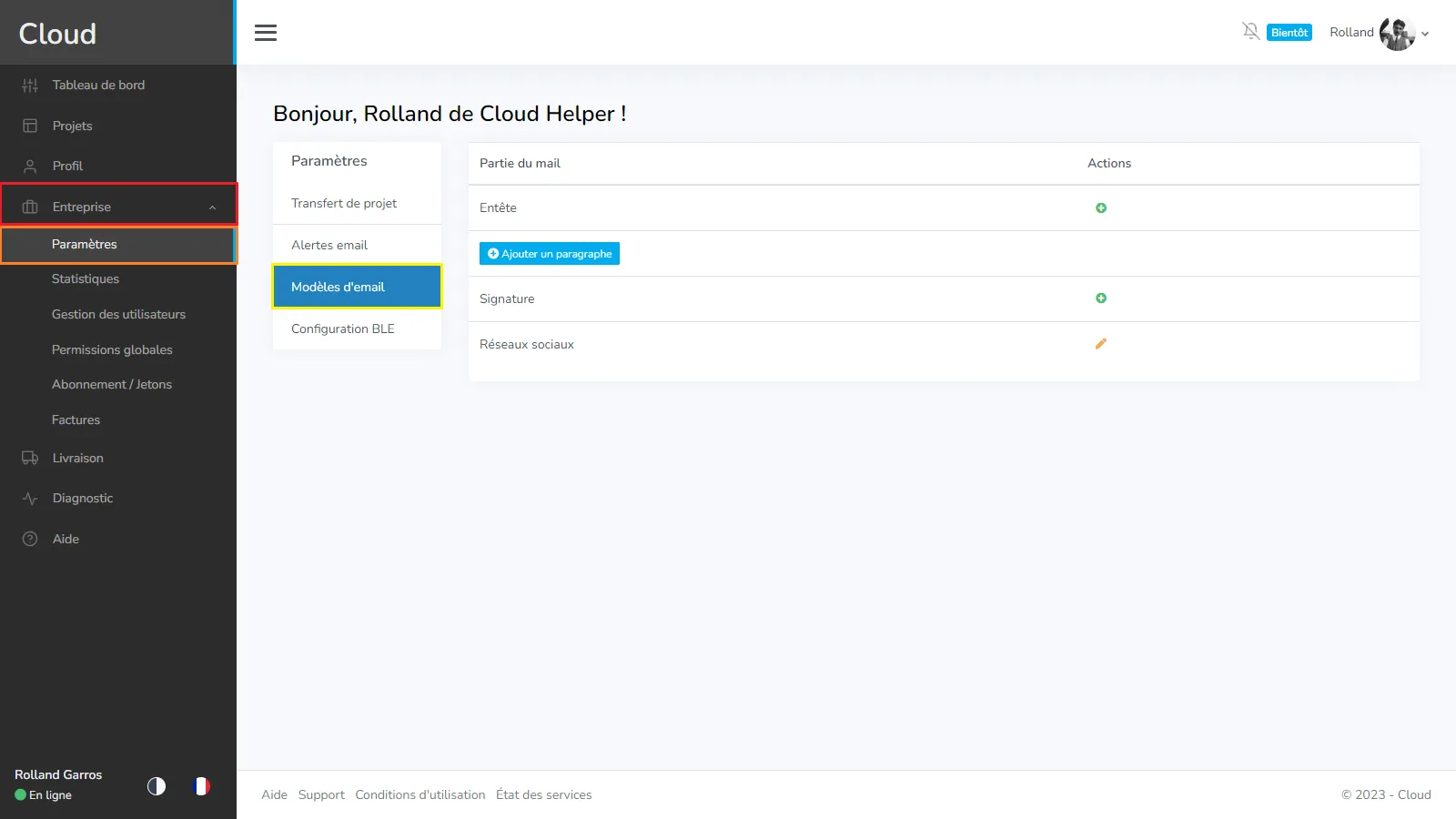
Task: Click Ajouter un paragraphe button
Action: (549, 254)
